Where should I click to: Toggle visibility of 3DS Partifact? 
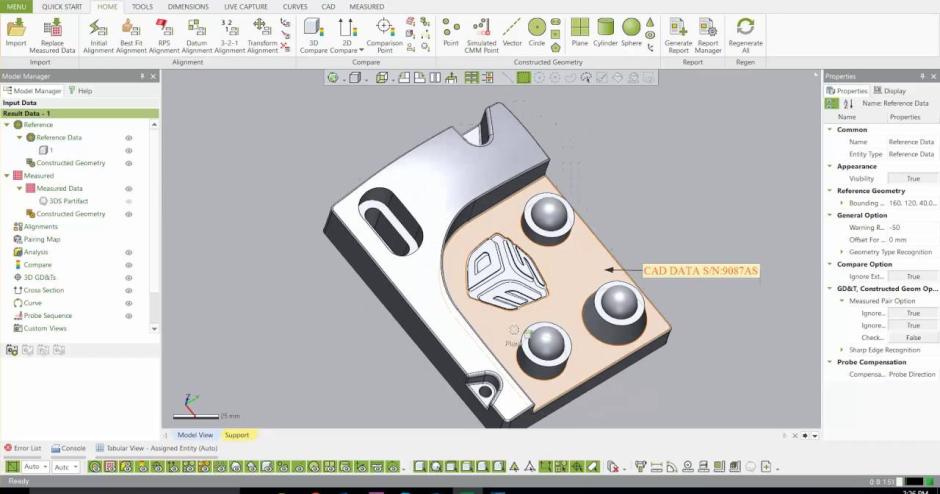pyautogui.click(x=128, y=201)
